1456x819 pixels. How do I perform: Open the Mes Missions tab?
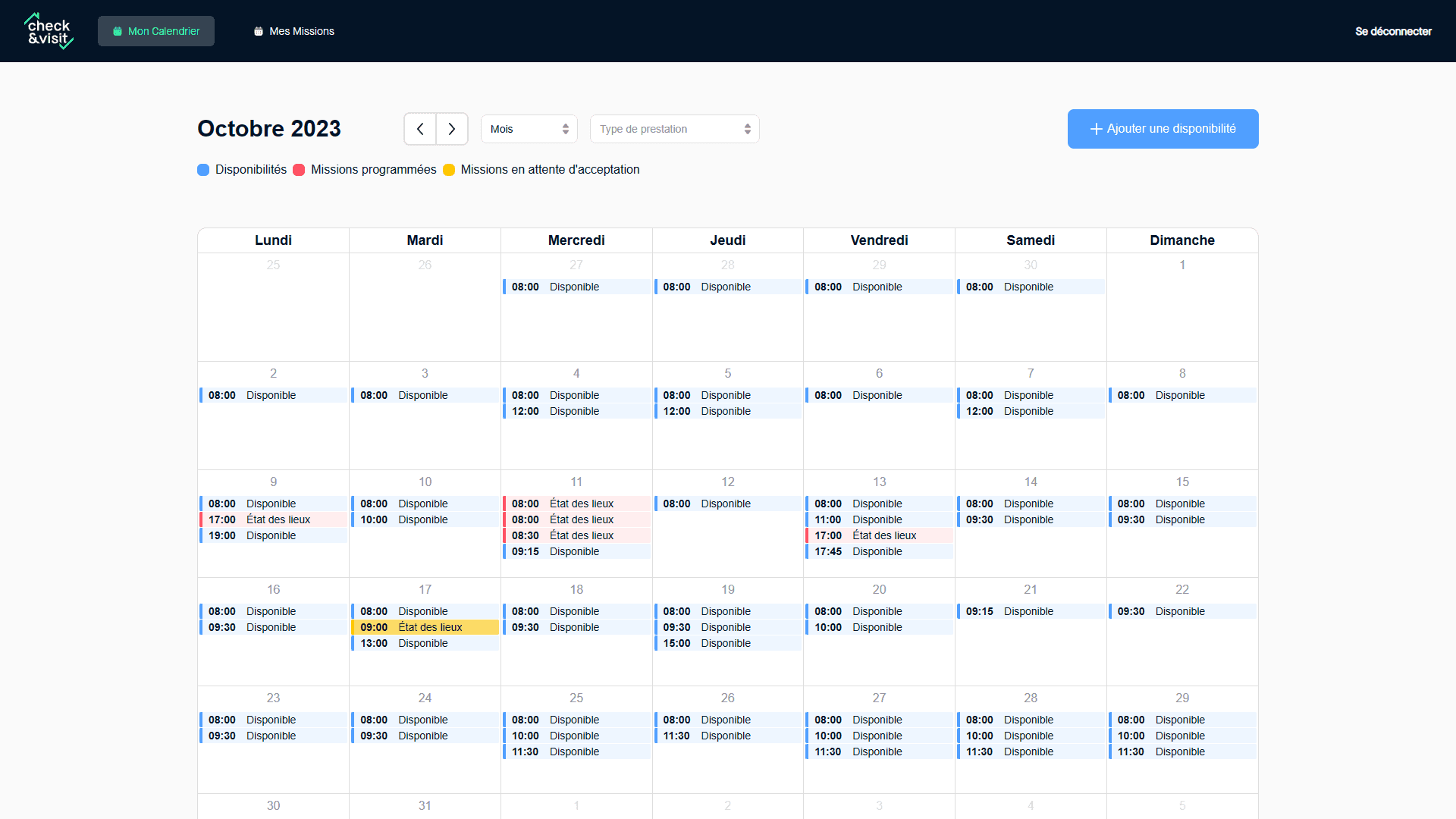293,31
